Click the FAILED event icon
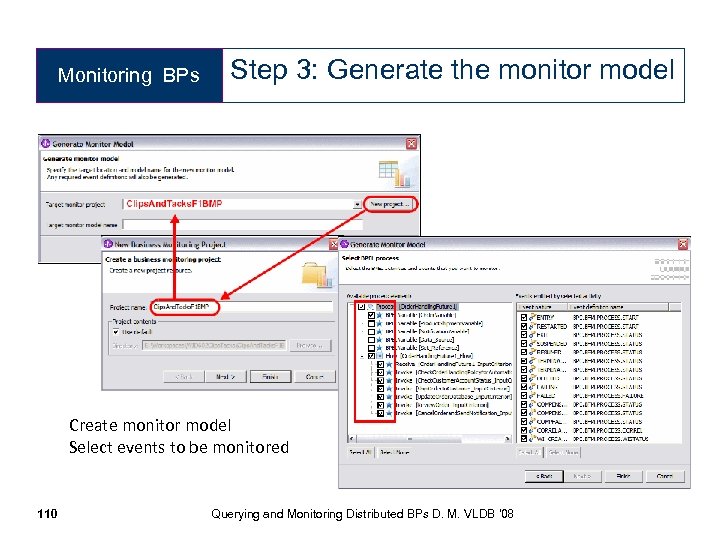The width and height of the screenshot is (720, 540). 533,395
